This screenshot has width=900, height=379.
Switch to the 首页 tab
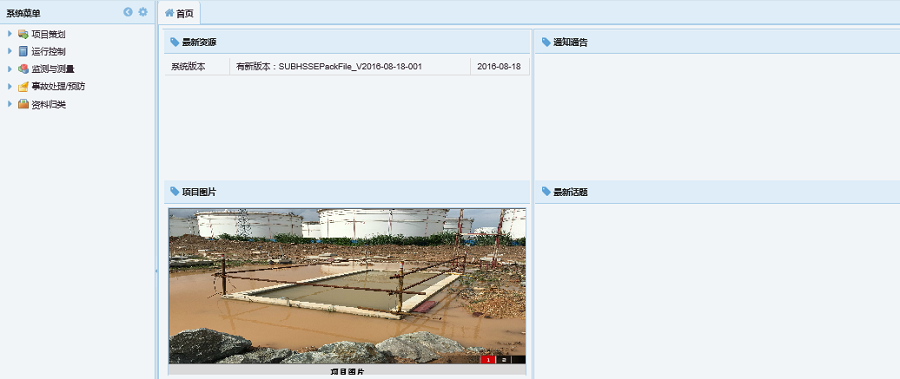(x=179, y=13)
